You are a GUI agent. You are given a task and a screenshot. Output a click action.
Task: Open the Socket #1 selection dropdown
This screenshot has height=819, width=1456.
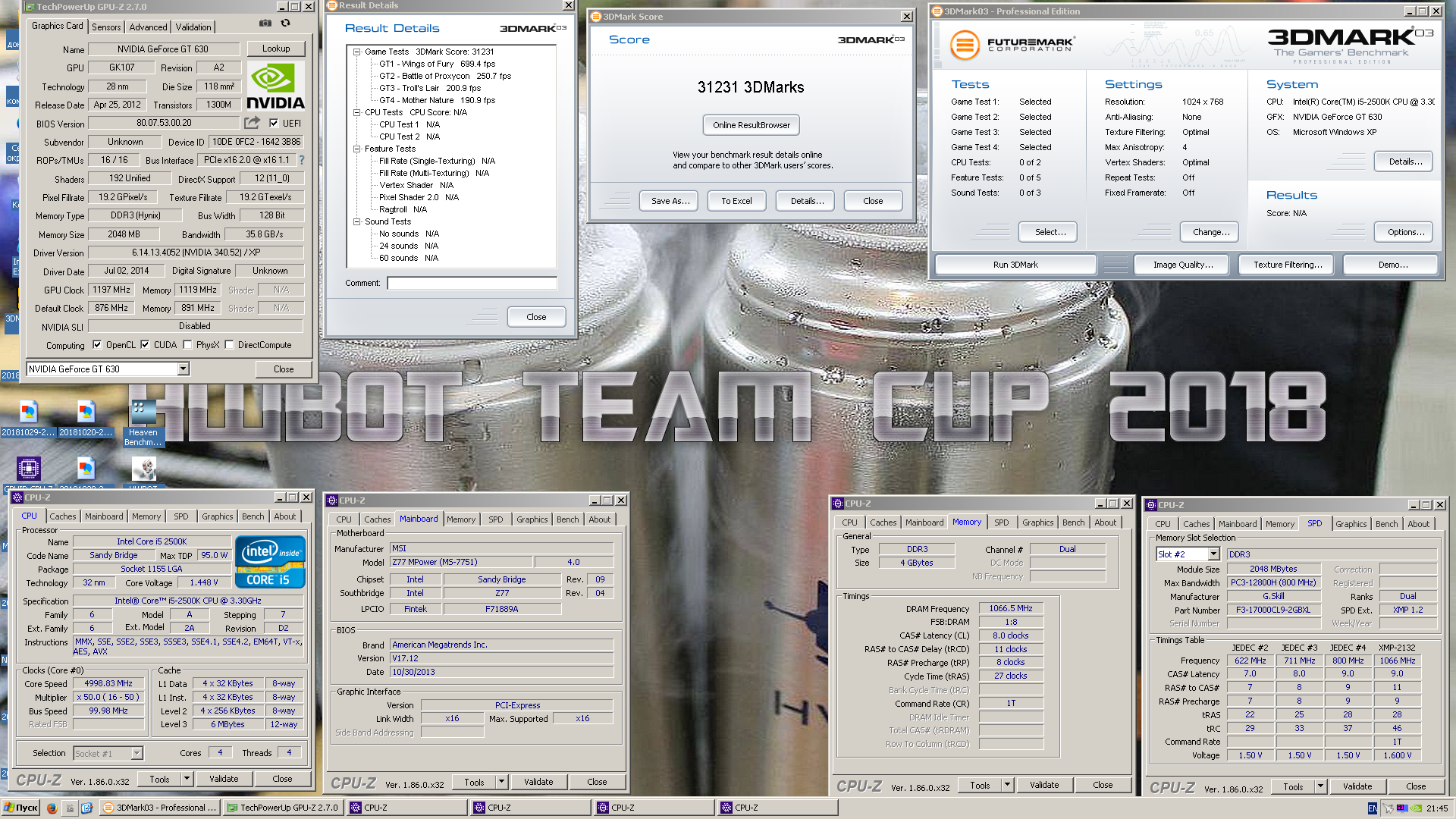click(x=136, y=753)
